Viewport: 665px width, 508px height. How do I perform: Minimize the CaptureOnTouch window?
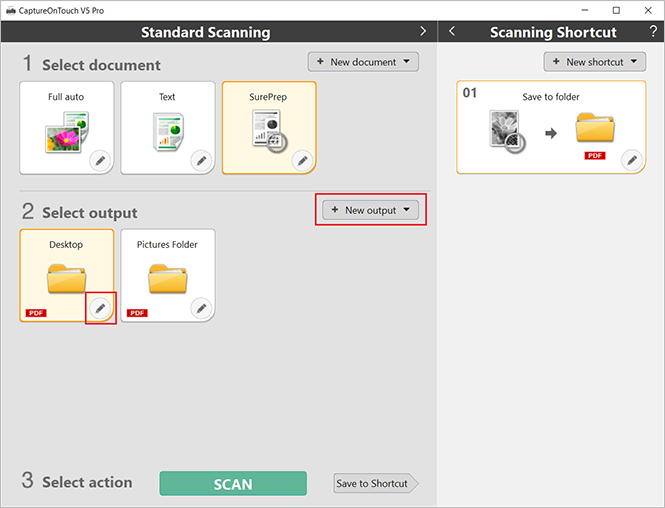[585, 10]
